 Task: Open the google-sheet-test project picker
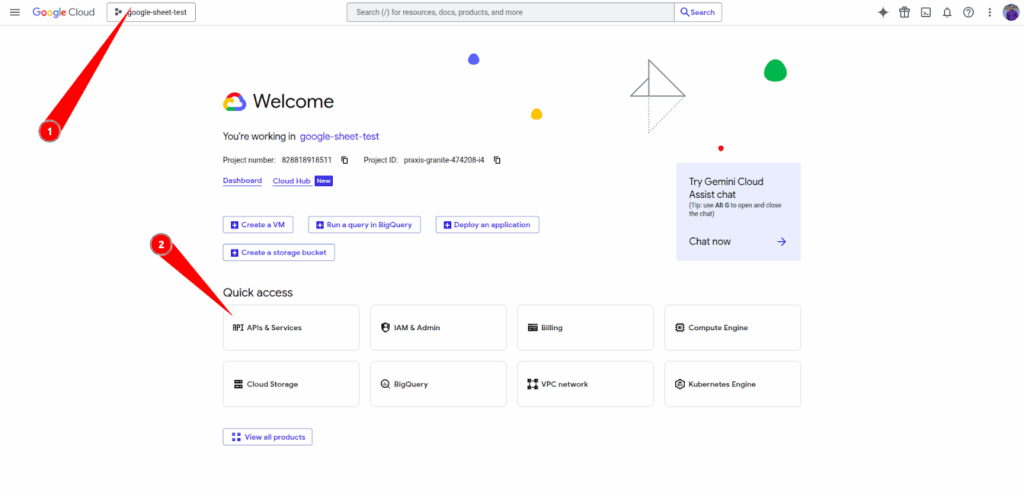point(152,12)
